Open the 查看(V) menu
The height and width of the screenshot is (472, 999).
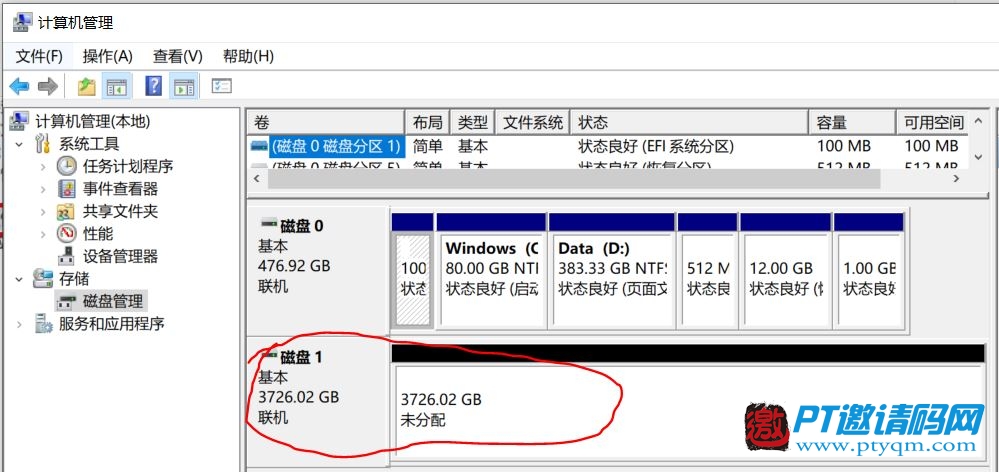tap(178, 57)
